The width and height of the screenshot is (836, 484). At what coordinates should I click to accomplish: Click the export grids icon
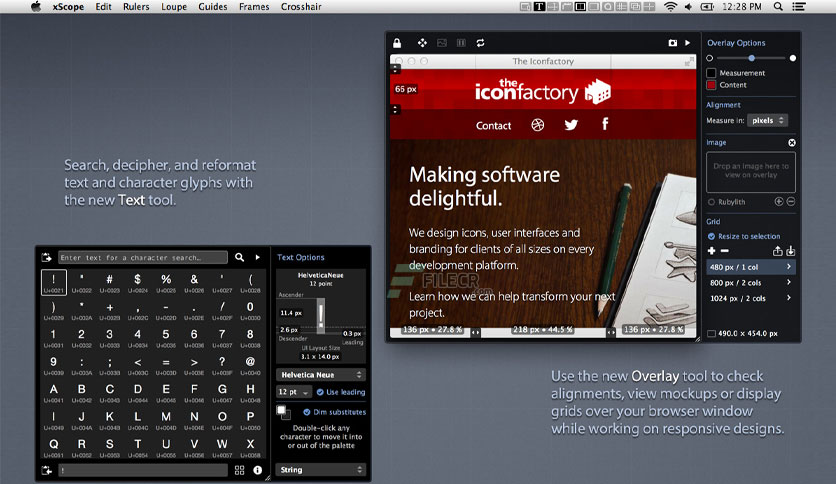click(x=778, y=251)
